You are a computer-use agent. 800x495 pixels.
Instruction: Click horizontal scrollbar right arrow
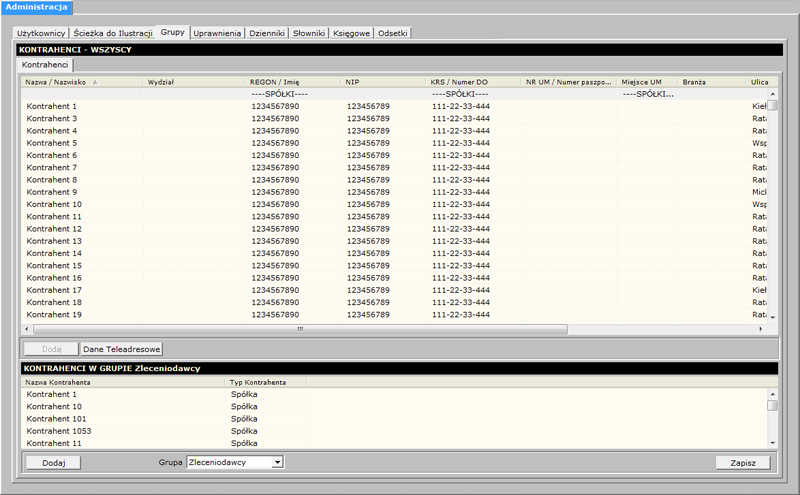point(761,329)
